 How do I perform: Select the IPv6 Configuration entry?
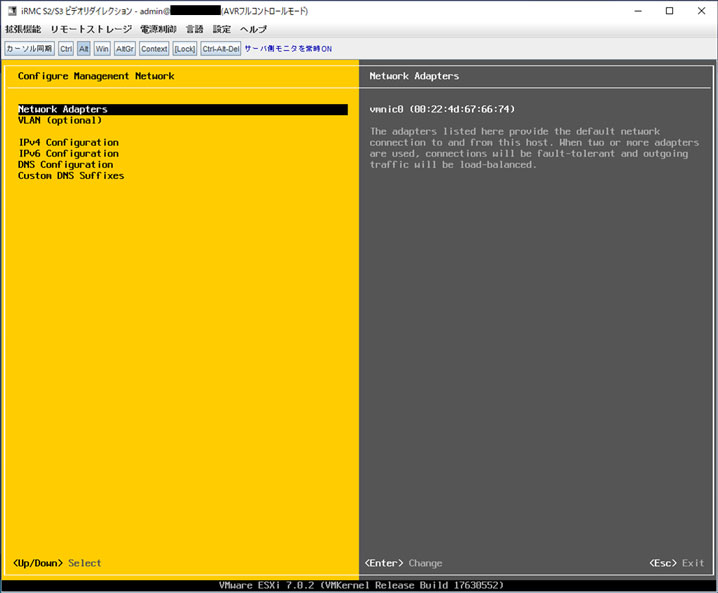tap(68, 153)
